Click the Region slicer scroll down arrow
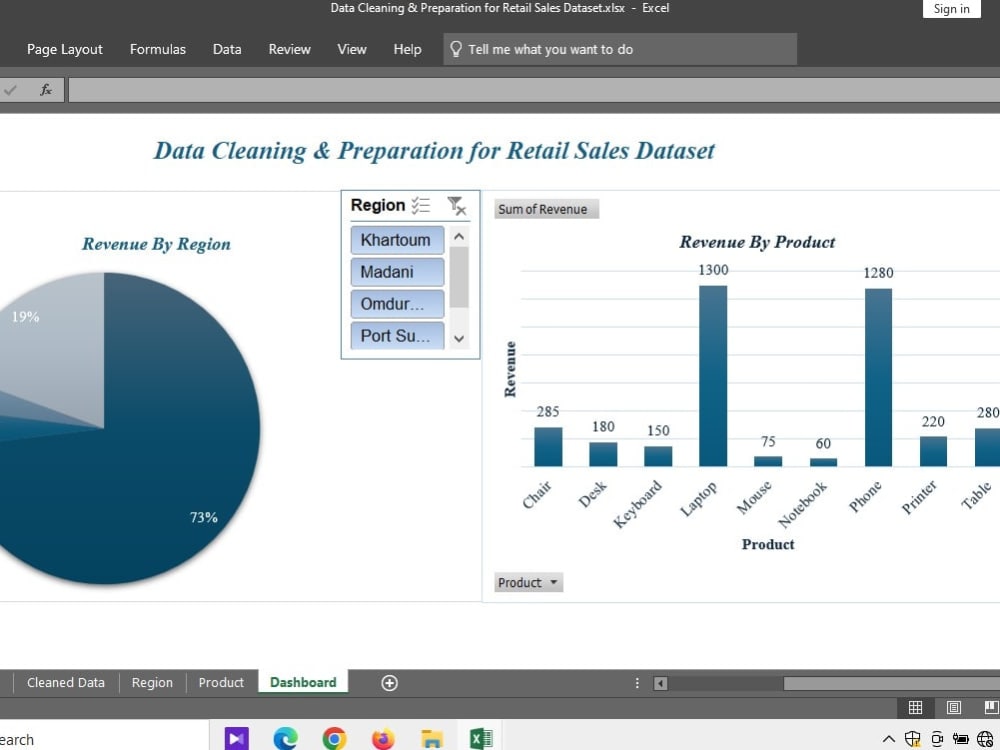Image resolution: width=1000 pixels, height=750 pixels. point(459,339)
